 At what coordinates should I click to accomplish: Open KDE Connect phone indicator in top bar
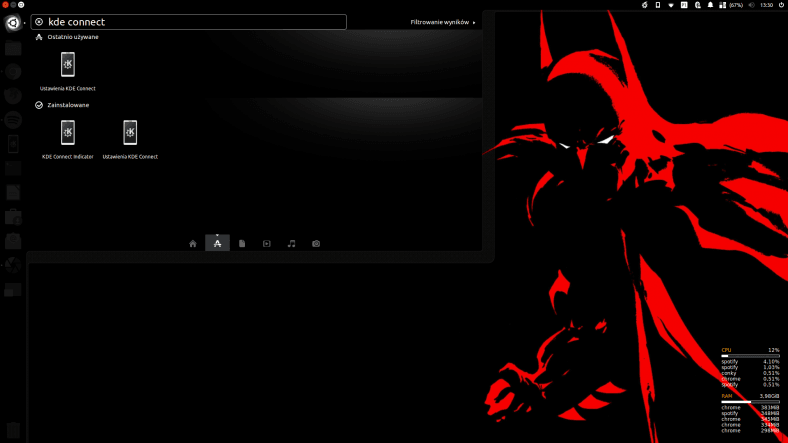[658, 5]
